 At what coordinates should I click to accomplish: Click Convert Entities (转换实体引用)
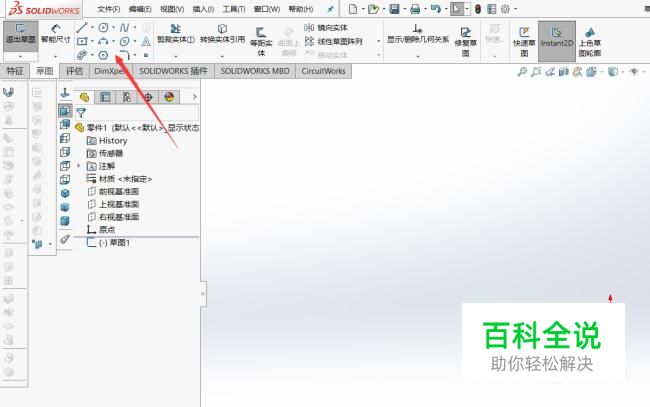coord(222,34)
